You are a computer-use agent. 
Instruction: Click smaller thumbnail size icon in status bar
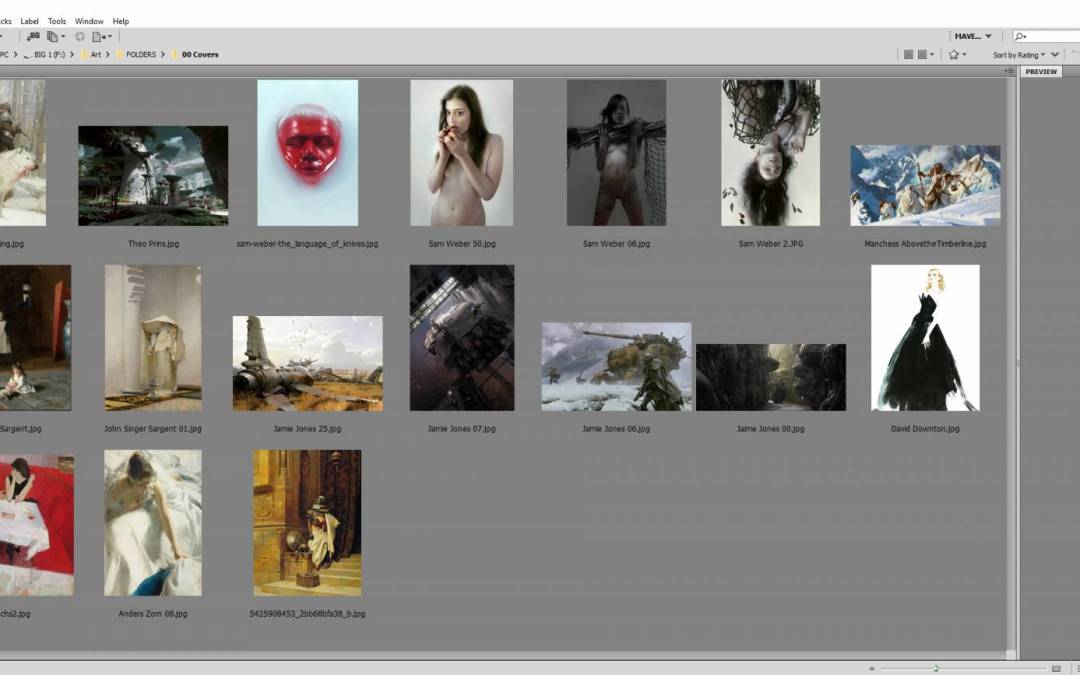pyautogui.click(x=872, y=668)
